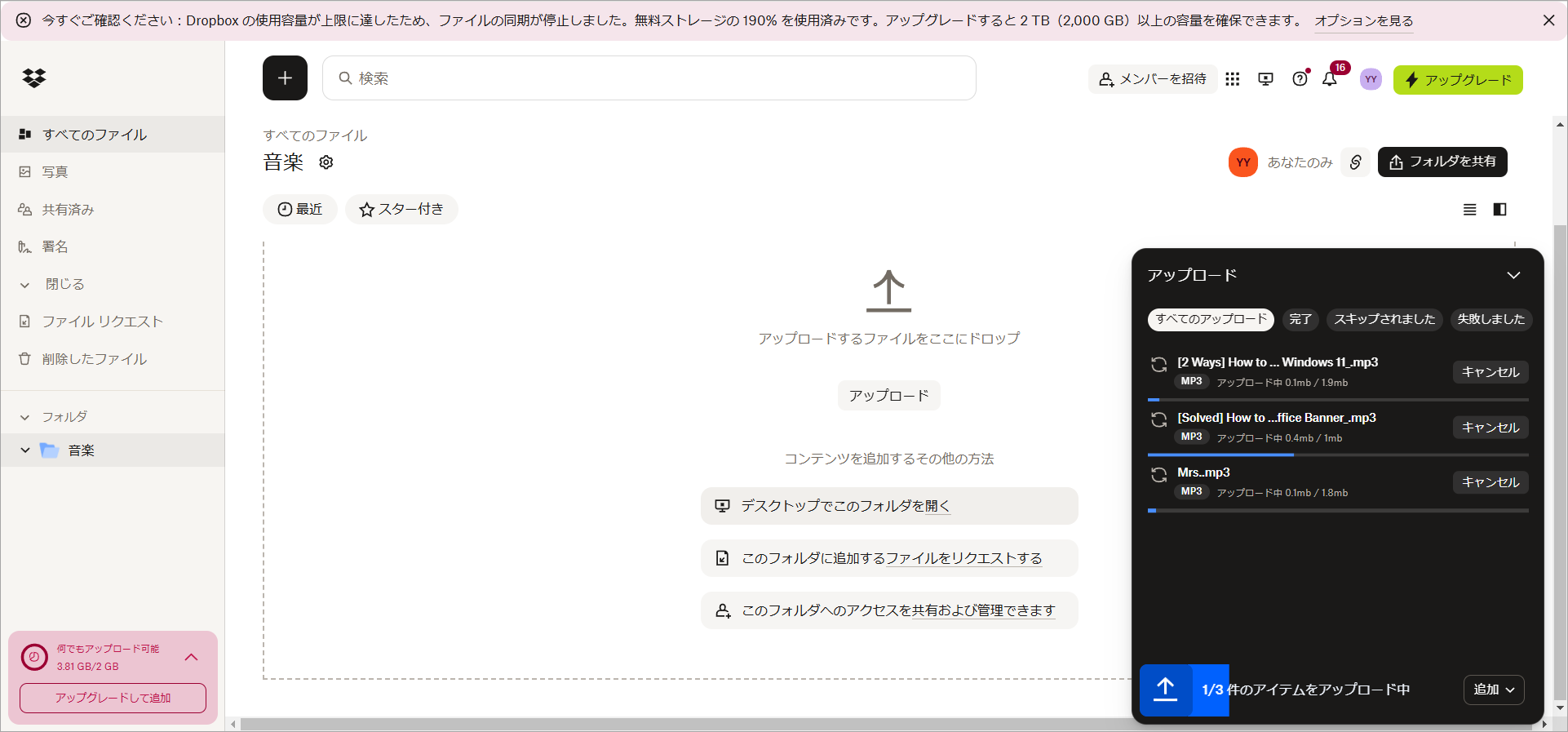Click the orange YY member avatar
1568x732 pixels.
coord(1242,162)
